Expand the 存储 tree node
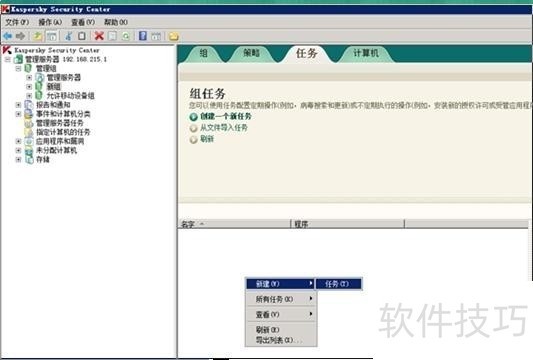Image resolution: width=533 pixels, height=360 pixels. point(18,159)
